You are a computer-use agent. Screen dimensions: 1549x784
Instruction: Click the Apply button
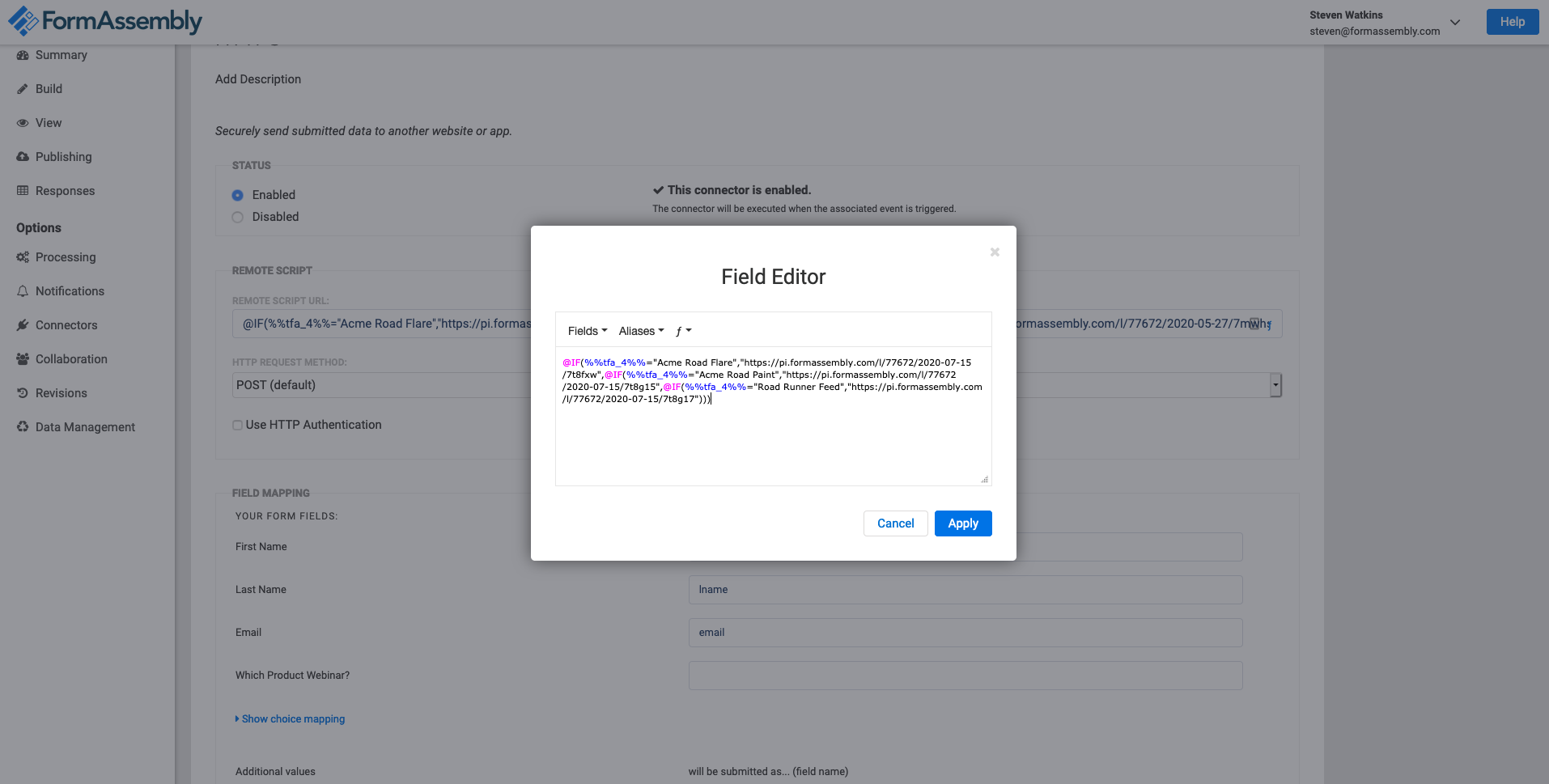click(963, 523)
